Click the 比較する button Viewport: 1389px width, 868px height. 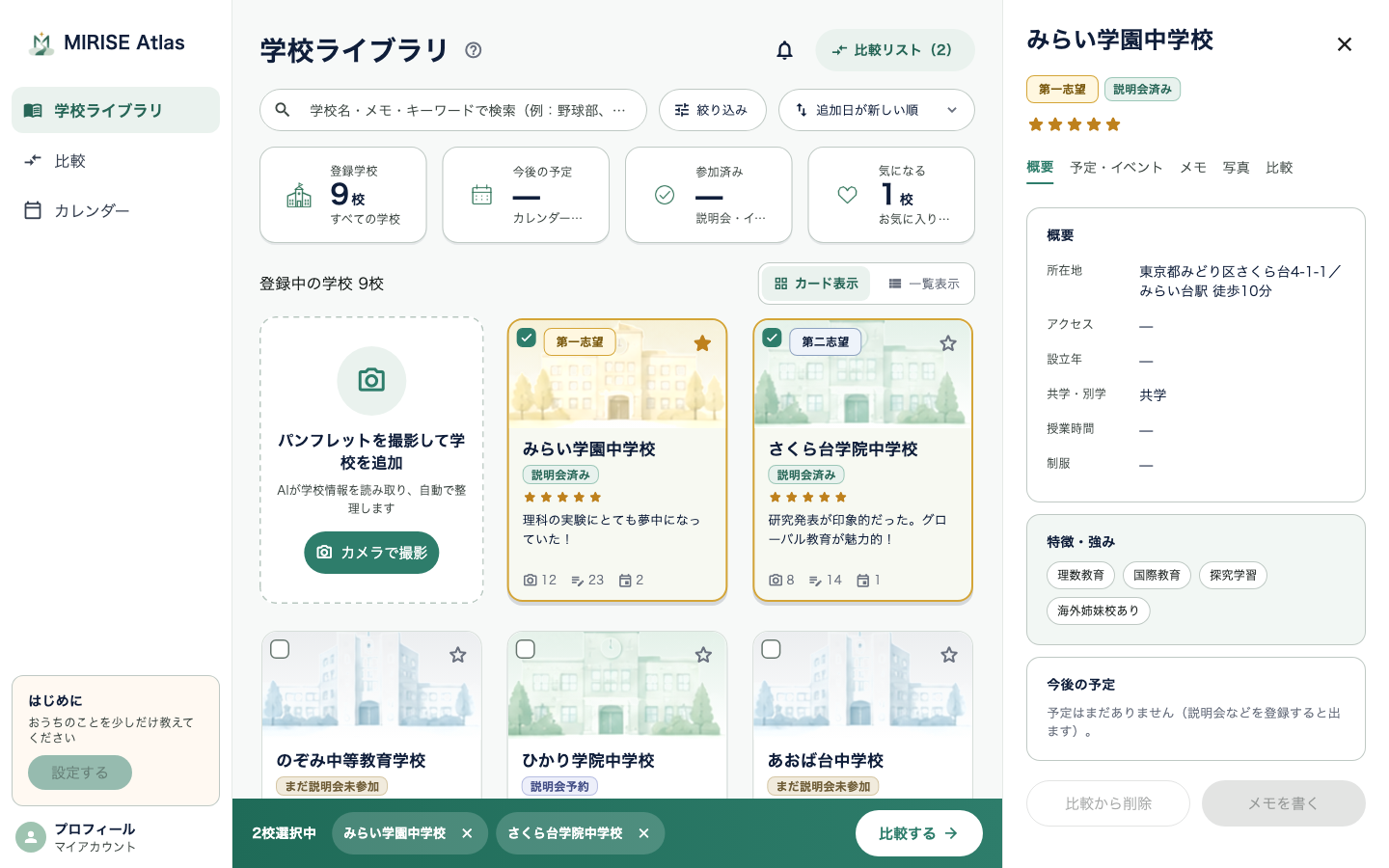pyautogui.click(x=919, y=833)
